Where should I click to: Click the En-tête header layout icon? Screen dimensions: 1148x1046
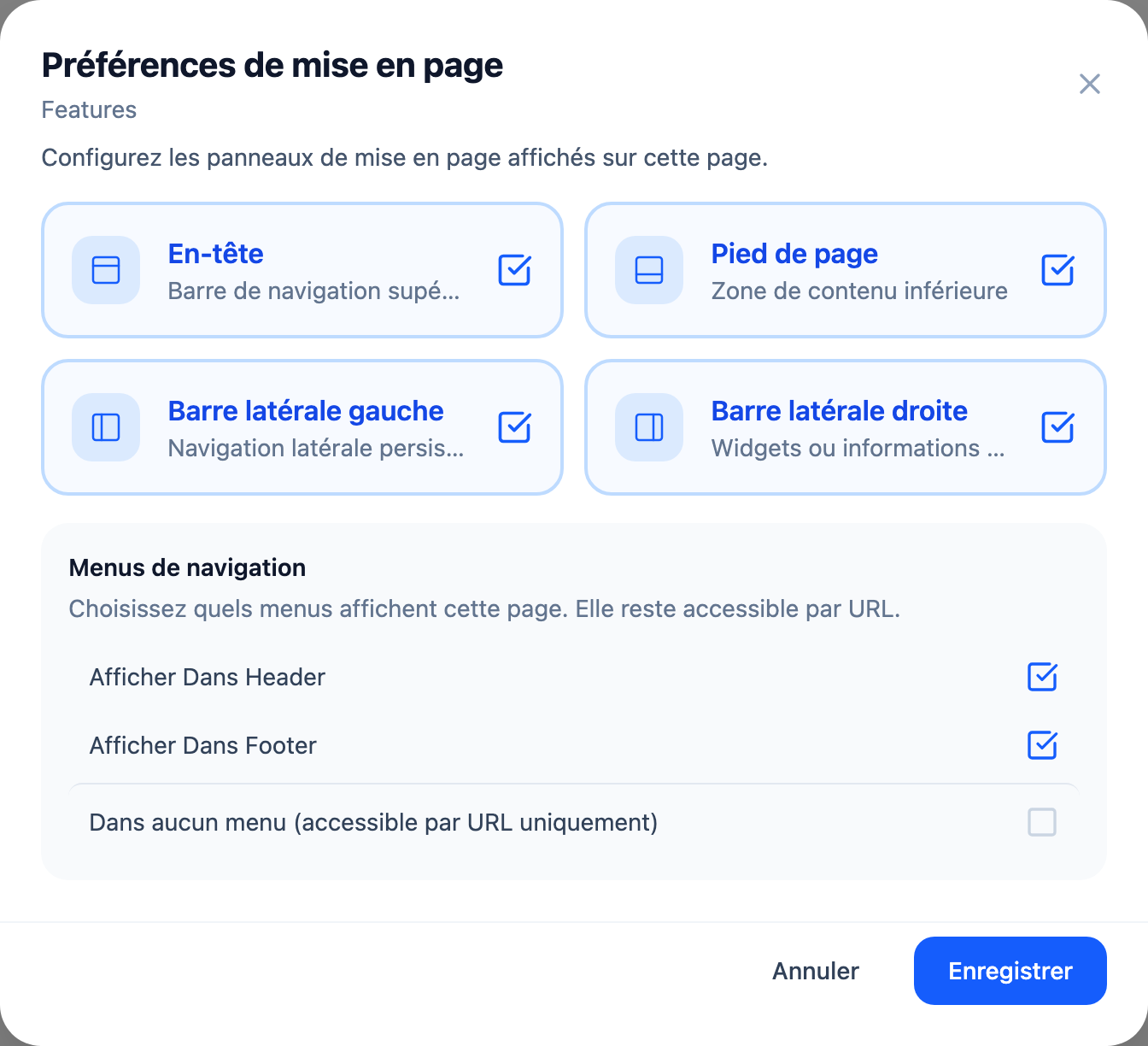coord(106,270)
